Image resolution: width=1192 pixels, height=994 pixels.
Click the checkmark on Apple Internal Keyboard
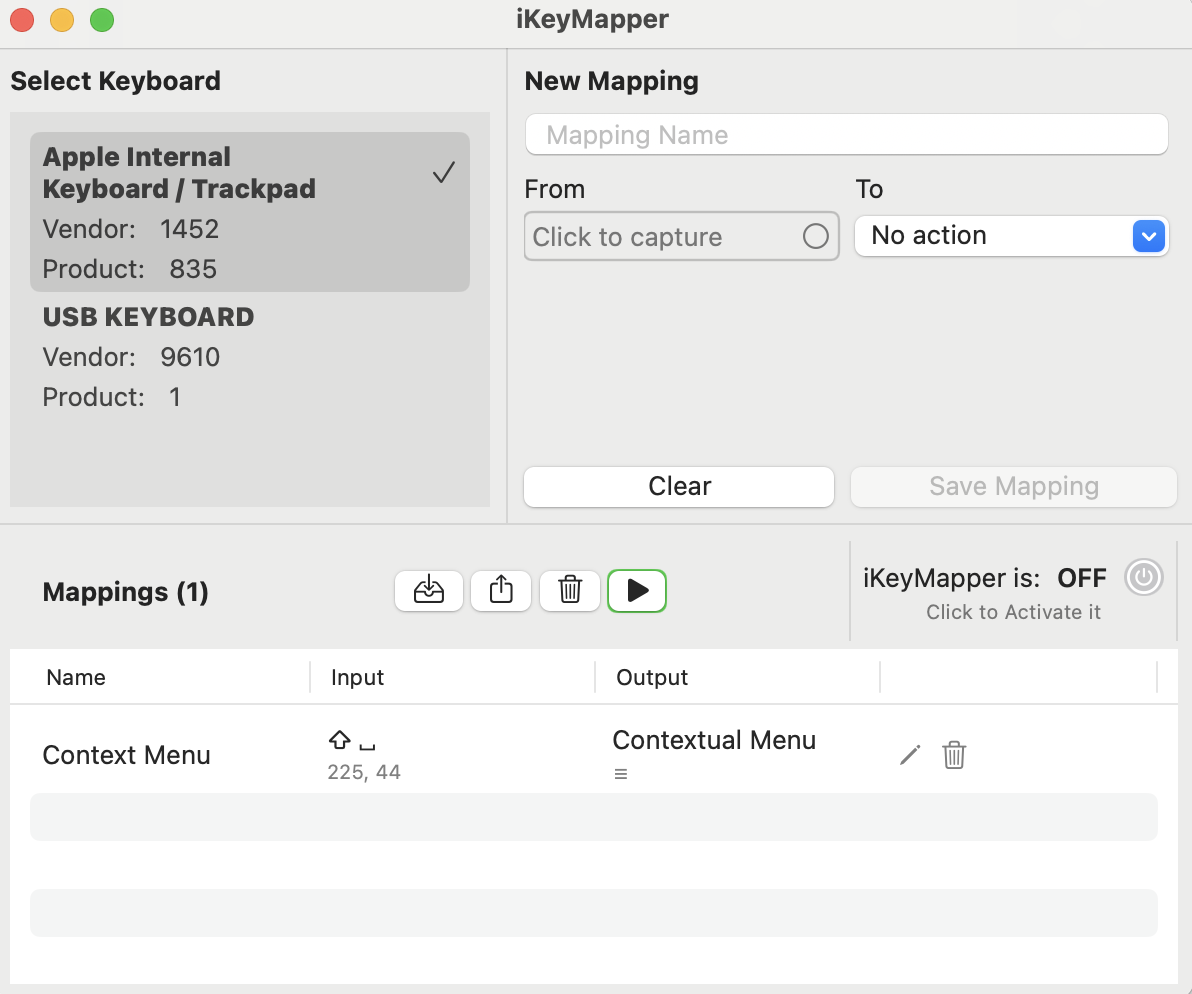click(443, 173)
